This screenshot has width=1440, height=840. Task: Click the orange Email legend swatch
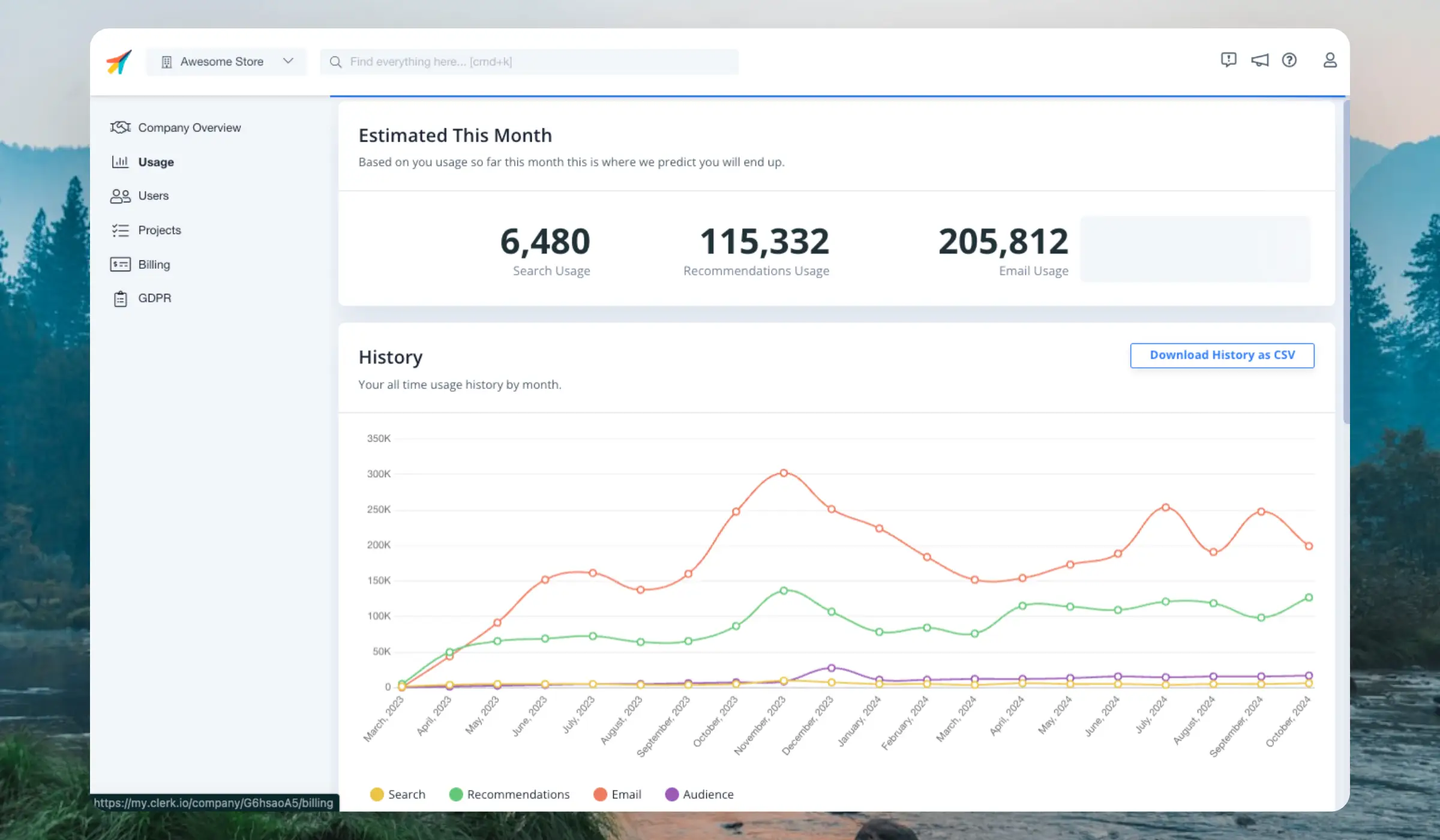click(600, 794)
